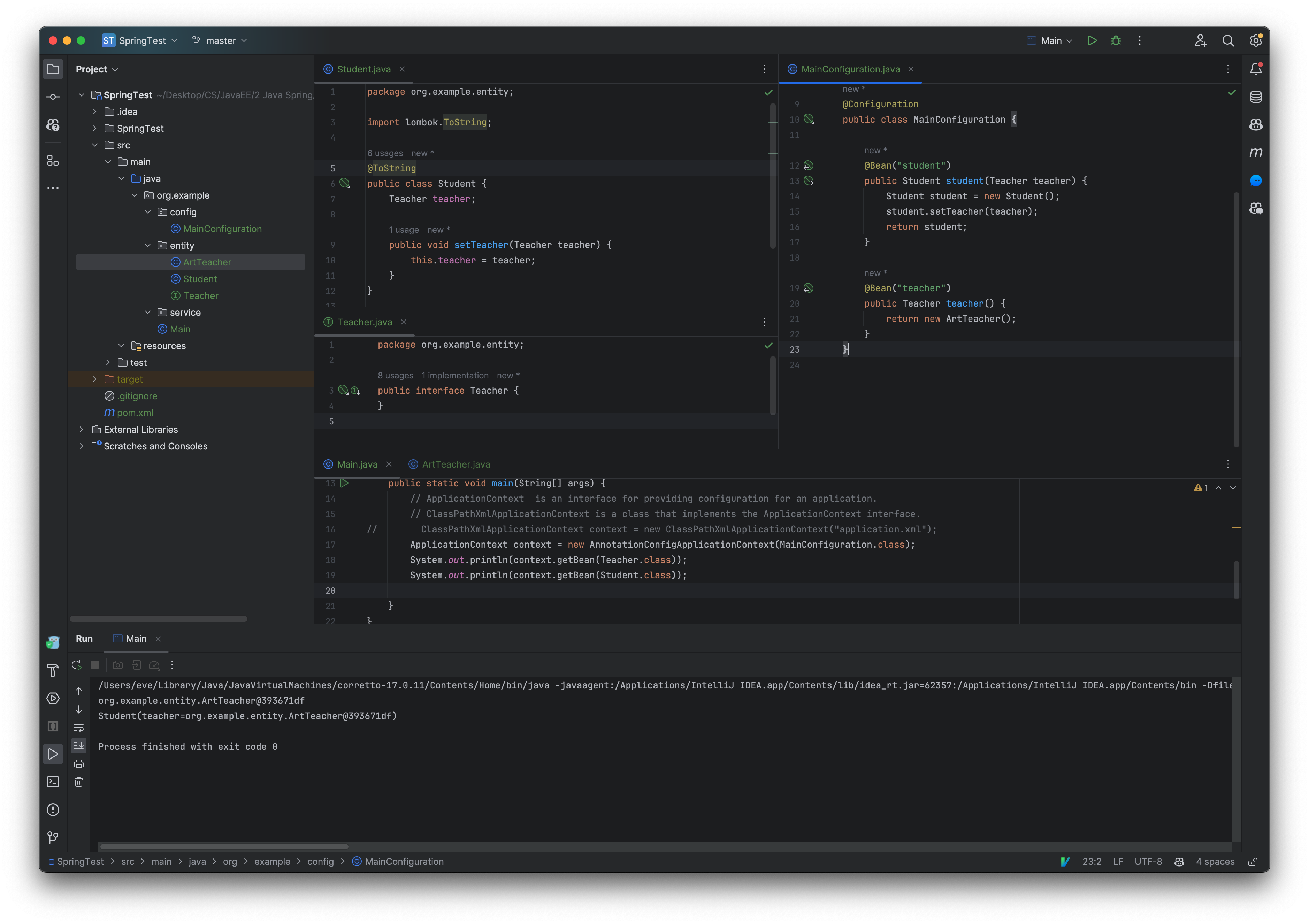1309x924 pixels.
Task: Select the Search everywhere icon
Action: pos(1228,40)
